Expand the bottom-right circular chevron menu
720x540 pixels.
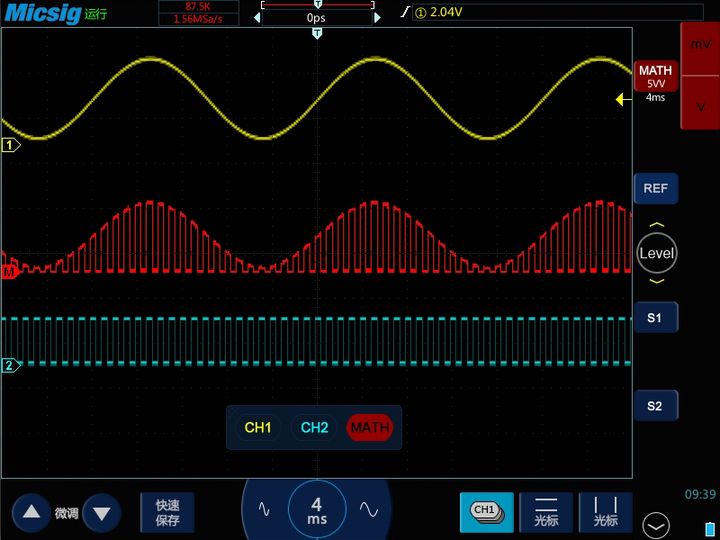[657, 523]
